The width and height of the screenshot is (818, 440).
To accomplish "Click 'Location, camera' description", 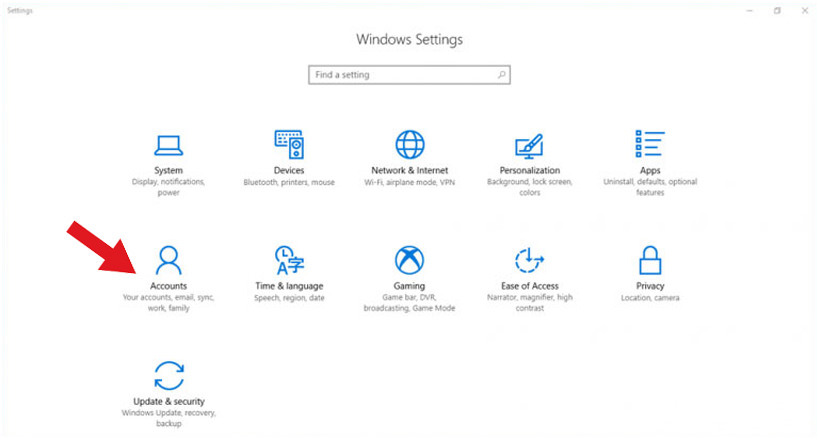I will pyautogui.click(x=650, y=298).
